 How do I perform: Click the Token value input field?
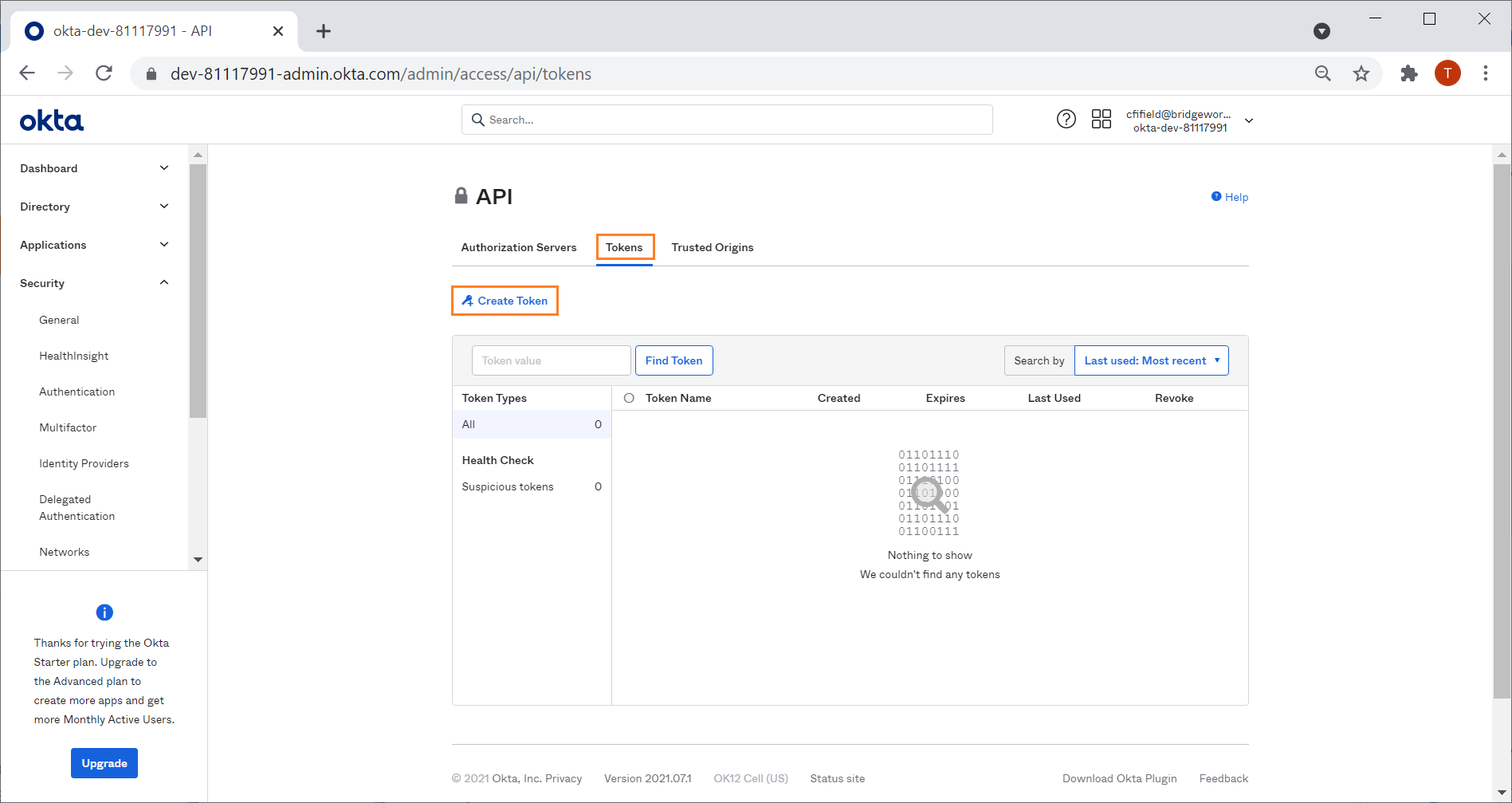coord(551,360)
